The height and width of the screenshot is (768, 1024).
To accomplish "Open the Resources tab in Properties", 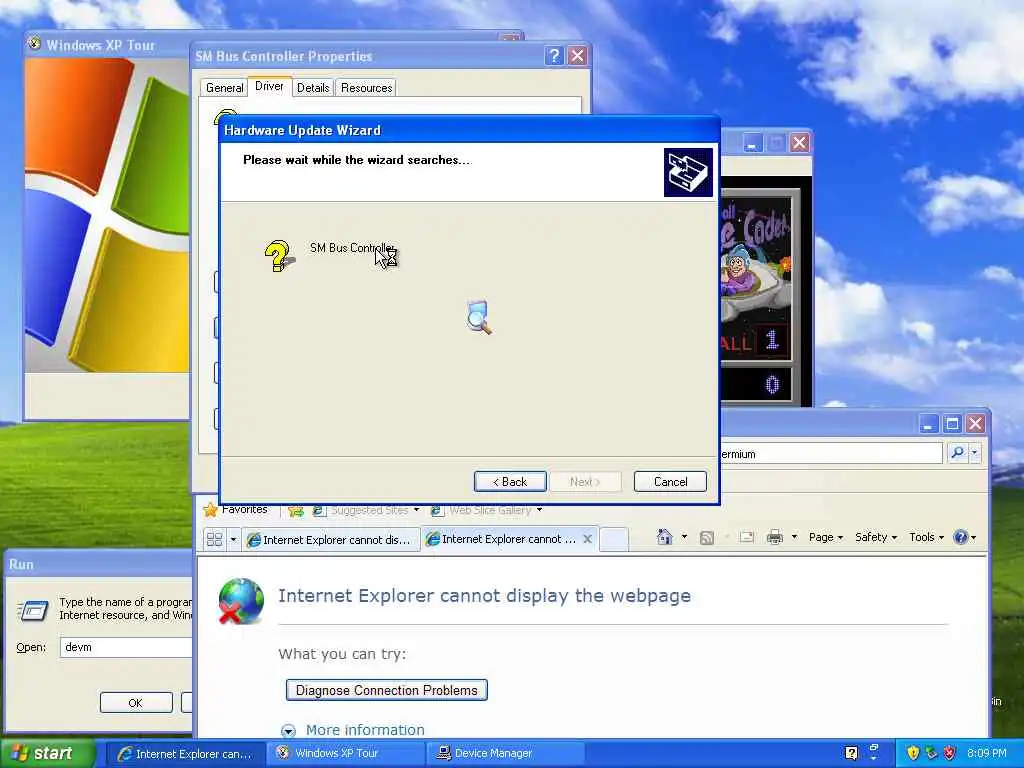I will tap(366, 88).
